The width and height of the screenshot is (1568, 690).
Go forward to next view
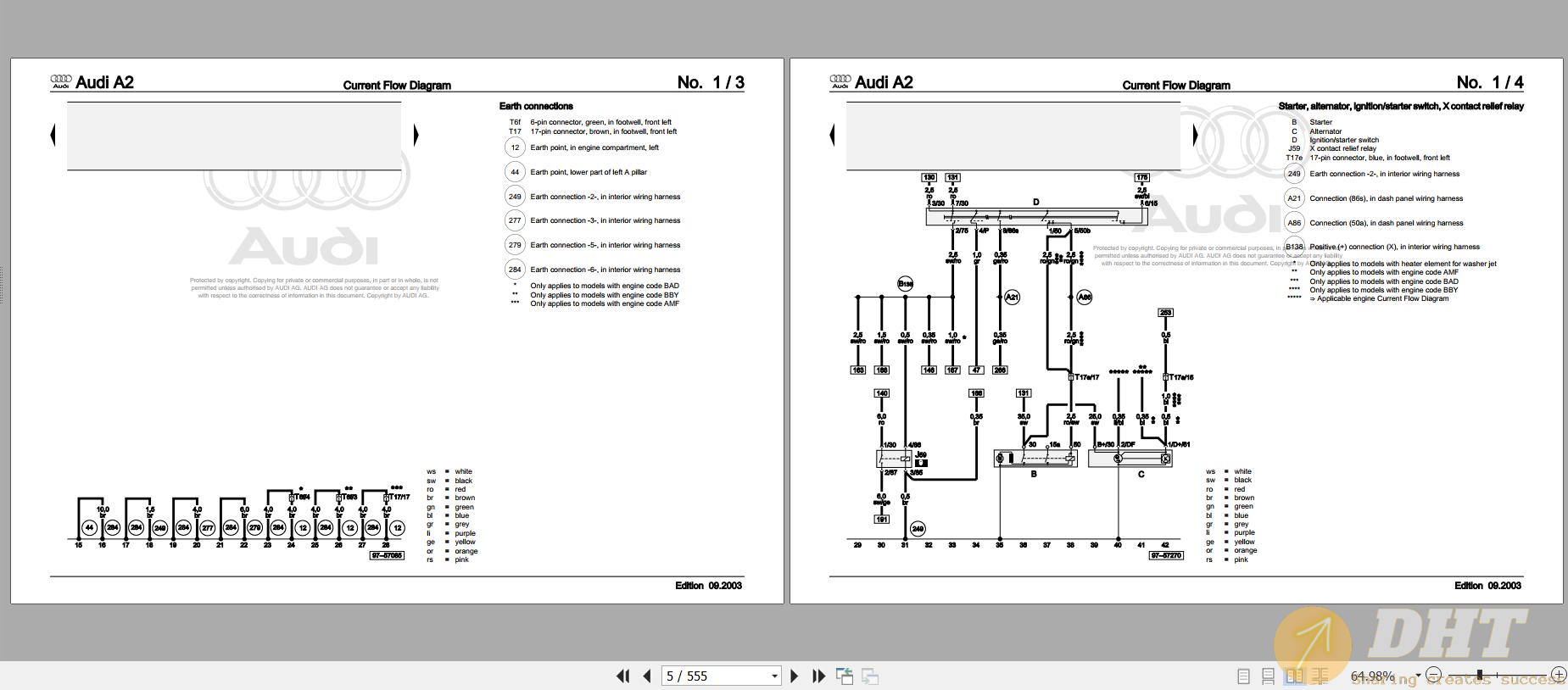coord(870,676)
